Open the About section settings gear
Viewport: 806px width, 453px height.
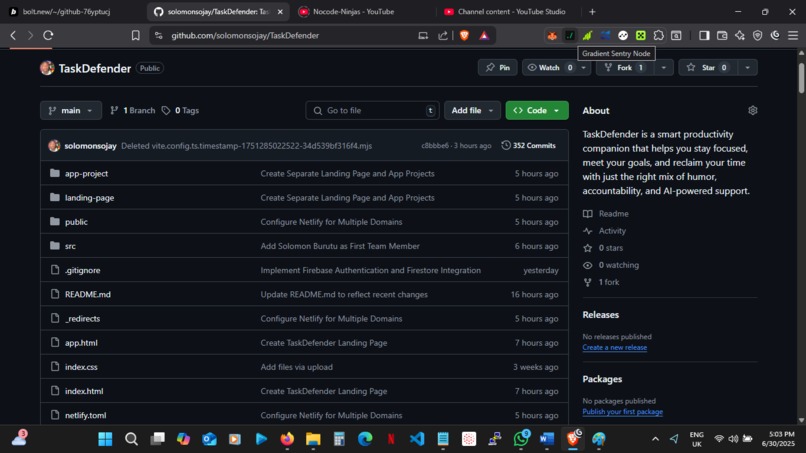tap(753, 111)
